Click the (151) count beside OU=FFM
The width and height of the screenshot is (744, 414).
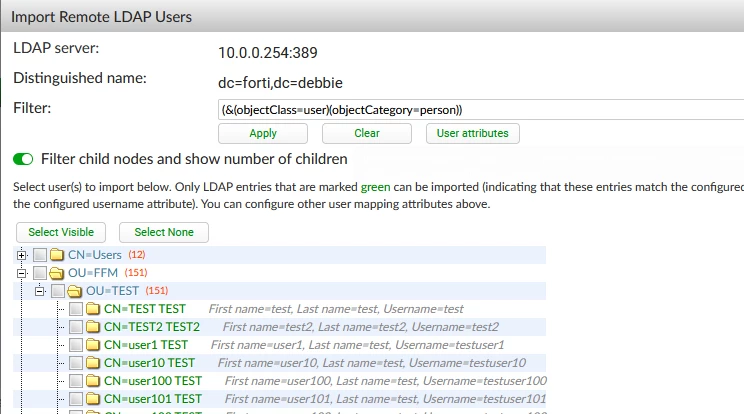(x=136, y=273)
